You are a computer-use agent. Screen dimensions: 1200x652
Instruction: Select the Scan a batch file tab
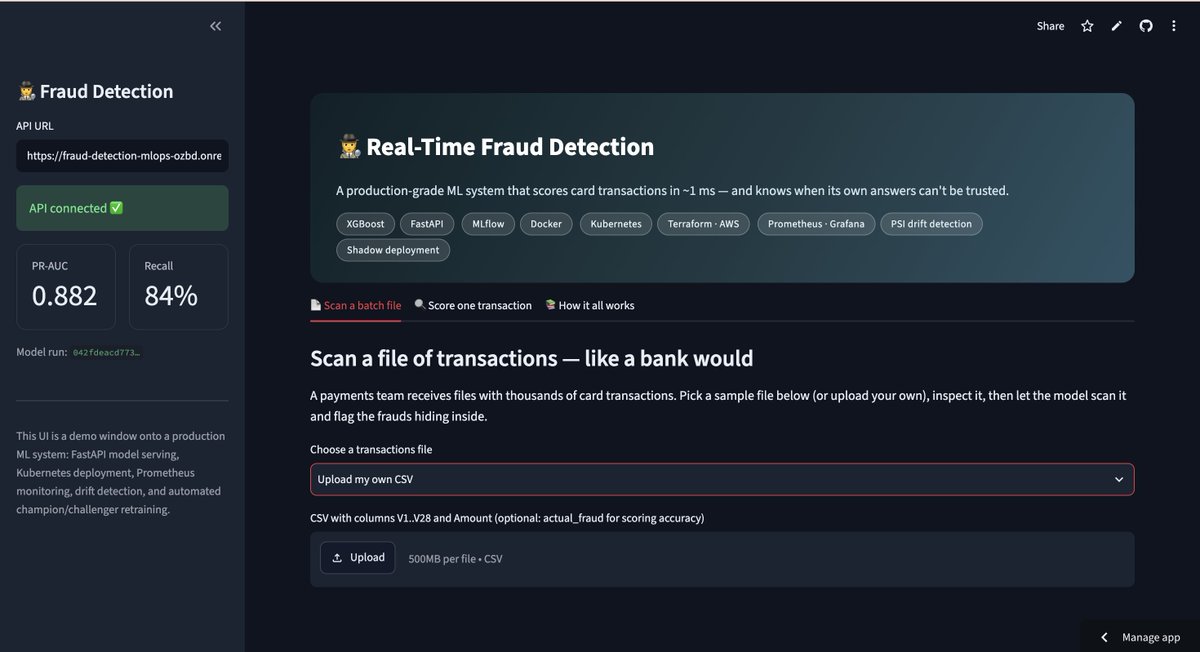(x=355, y=305)
